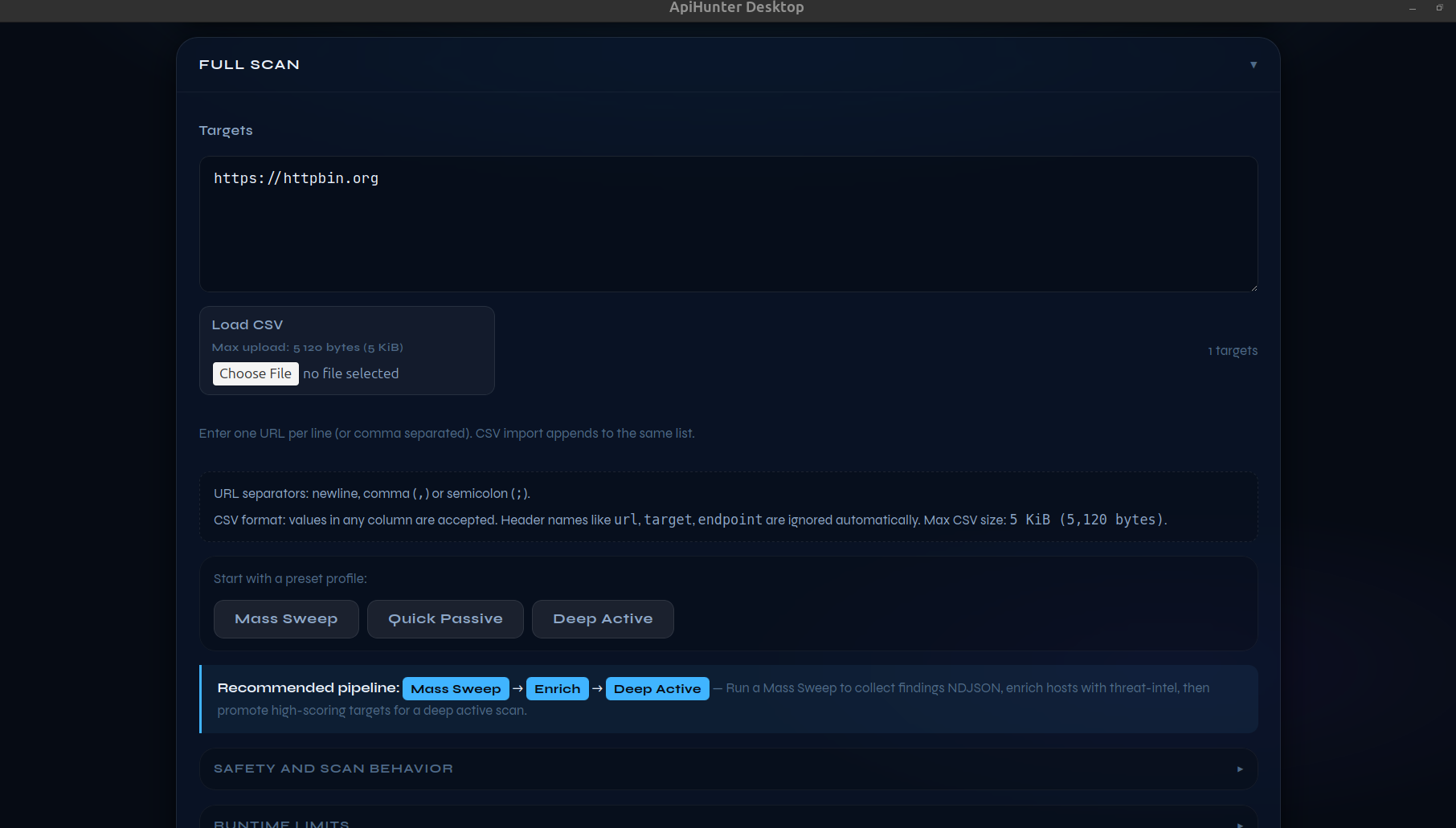
Task: Click the '1 targets' counter
Action: [x=1233, y=351]
